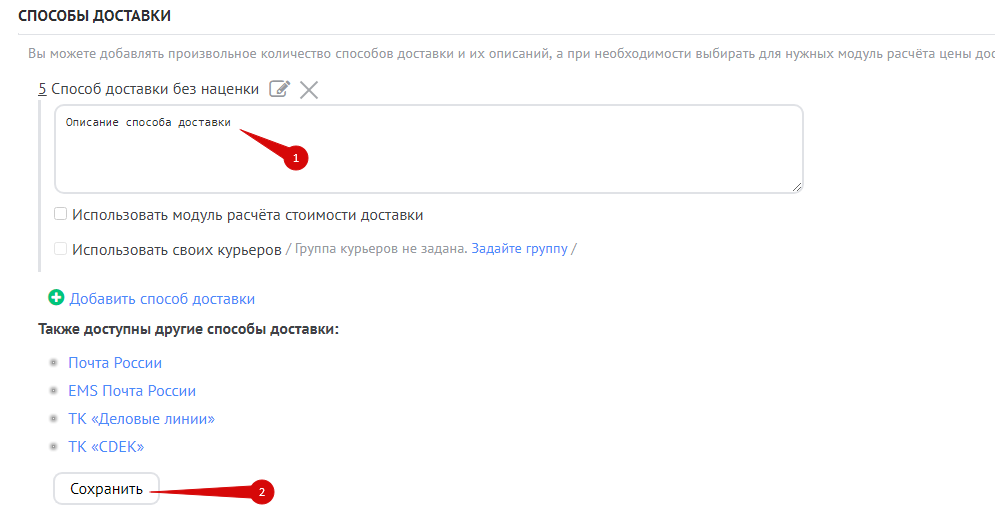
Task: Delete the delivery method with the X icon
Action: pyautogui.click(x=309, y=90)
